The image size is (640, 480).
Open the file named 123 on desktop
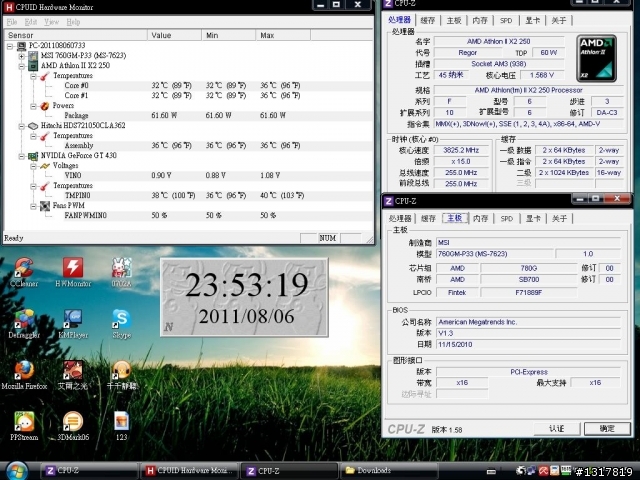click(122, 426)
